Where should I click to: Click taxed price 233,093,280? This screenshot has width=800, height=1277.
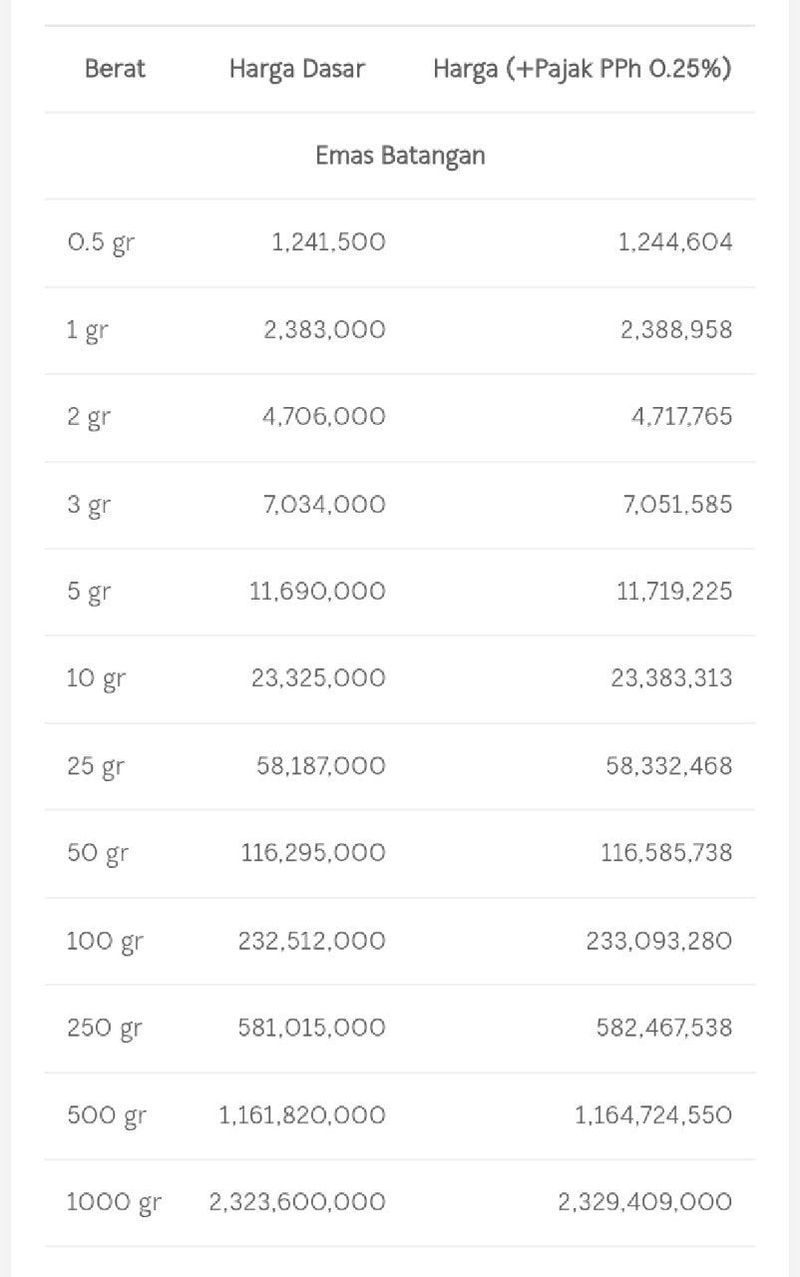(x=659, y=941)
